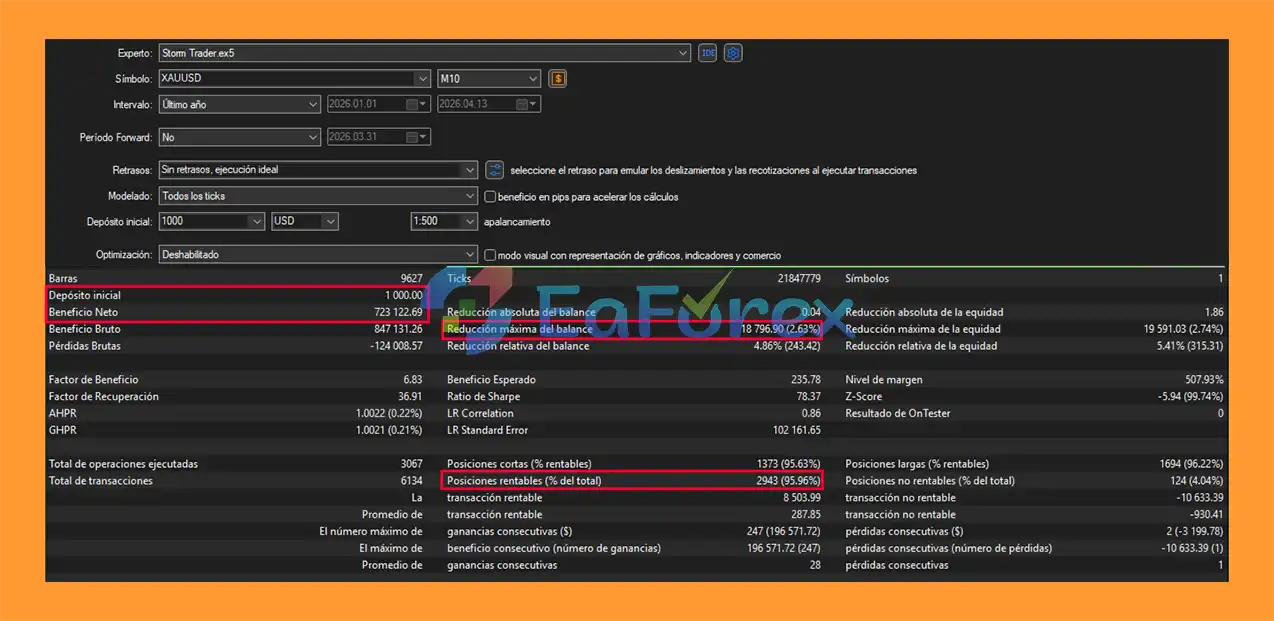
Task: Enable modo visual con gráficos checkbox
Action: (490, 255)
